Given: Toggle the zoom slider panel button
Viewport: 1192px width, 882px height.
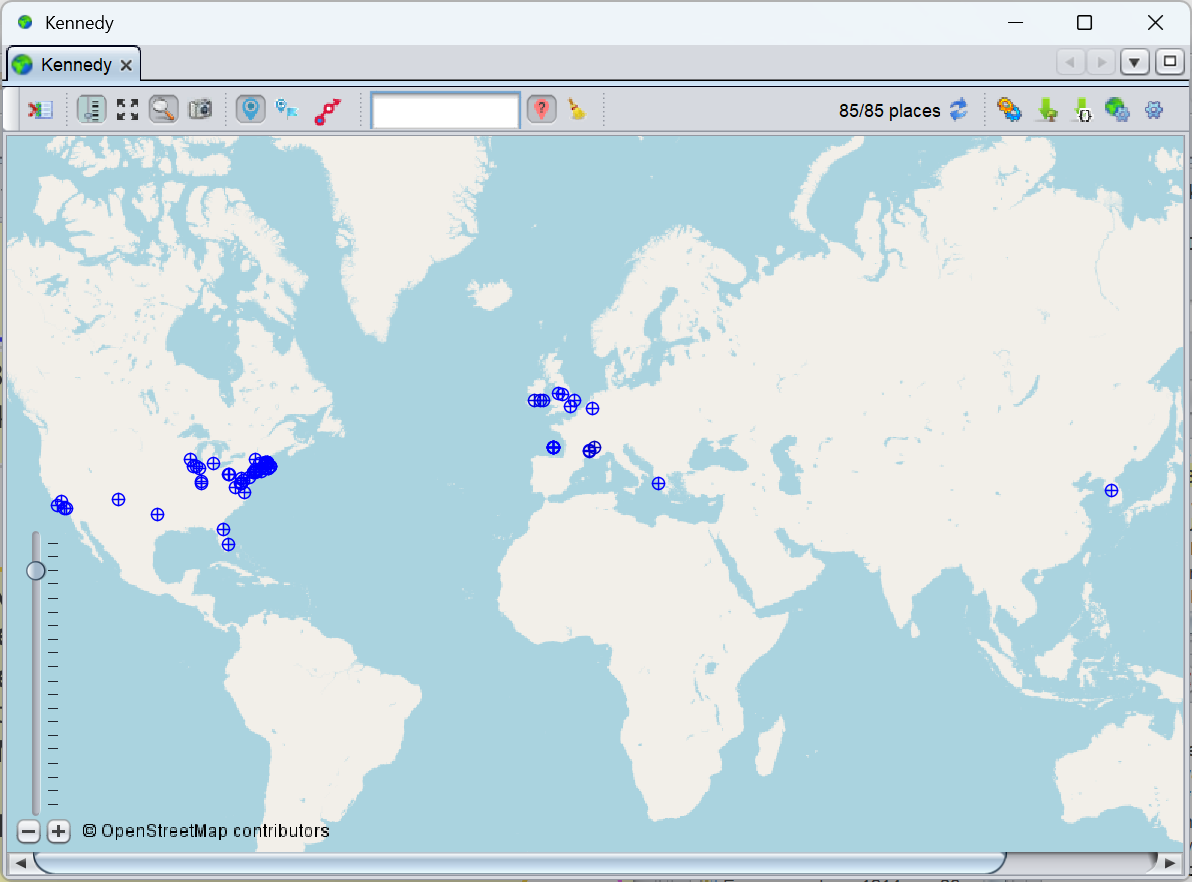Looking at the screenshot, I should click(x=91, y=110).
